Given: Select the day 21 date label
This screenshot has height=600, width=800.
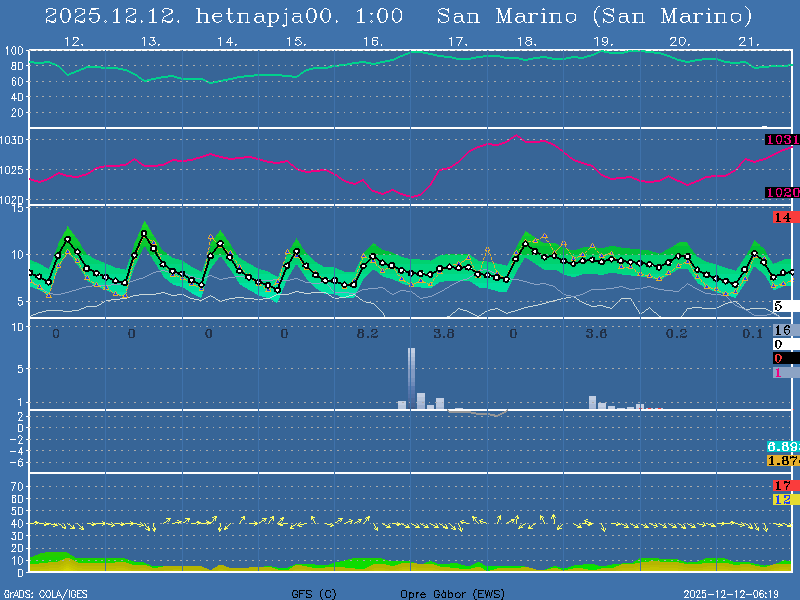Looking at the screenshot, I should (749, 42).
